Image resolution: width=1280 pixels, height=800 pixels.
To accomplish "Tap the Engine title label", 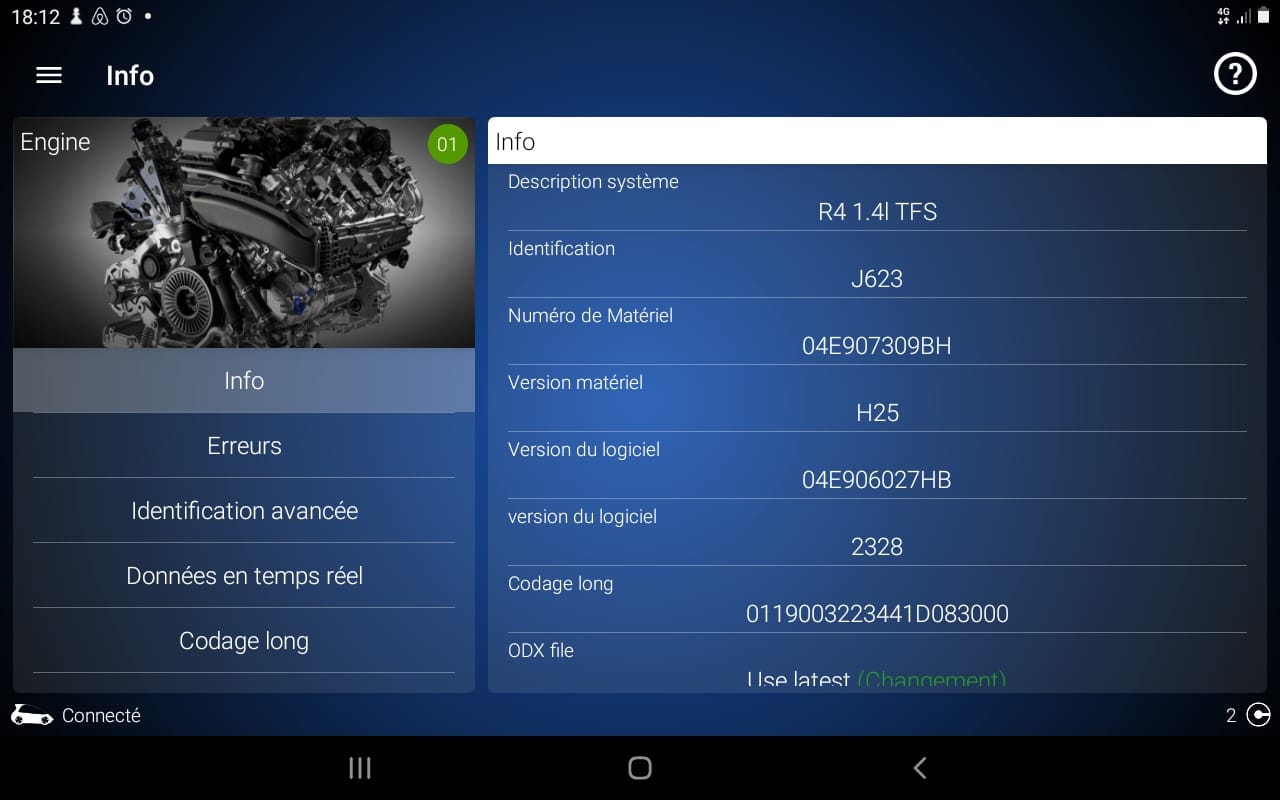I will point(55,142).
